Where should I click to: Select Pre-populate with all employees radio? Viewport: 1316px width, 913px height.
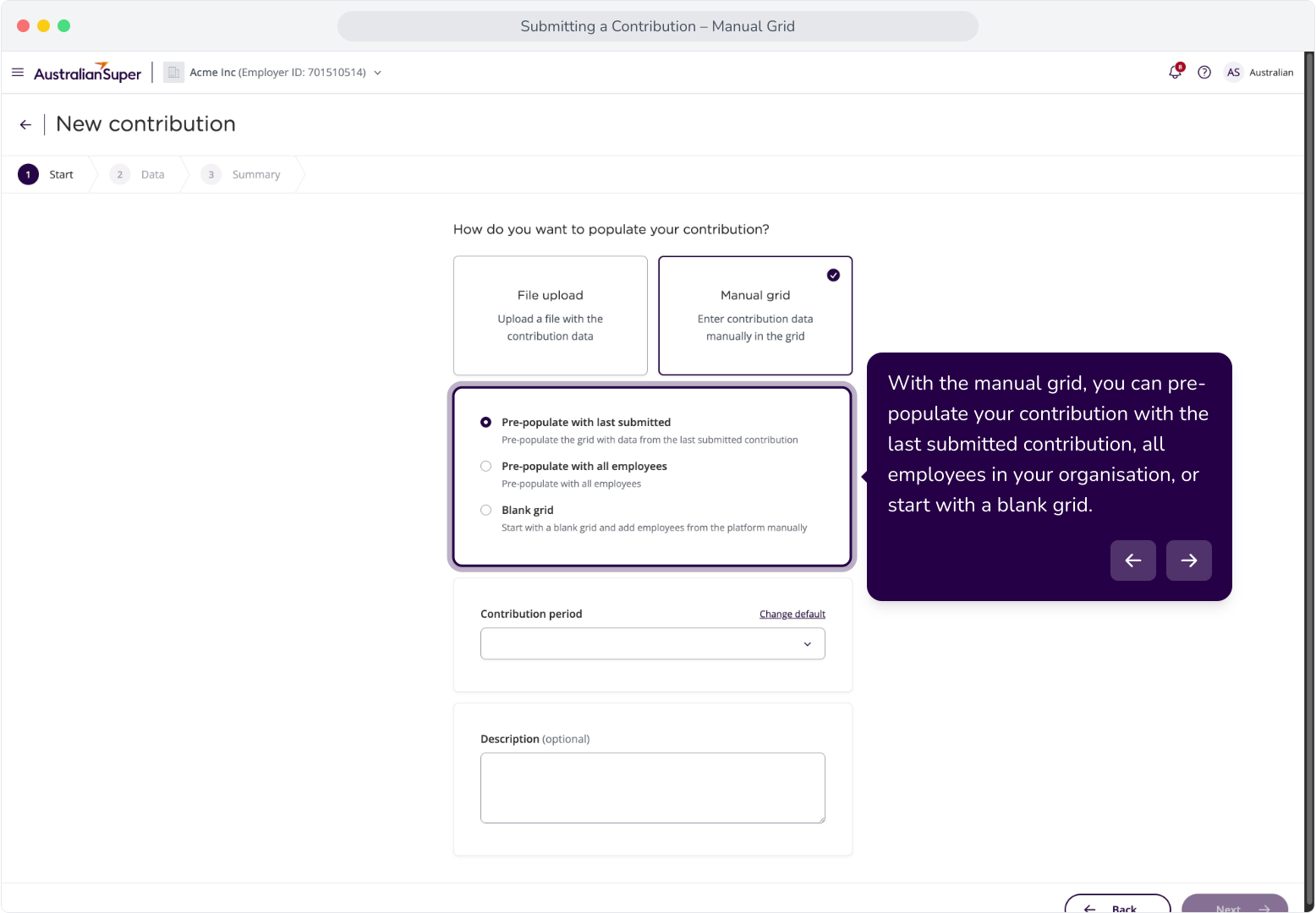click(x=485, y=467)
